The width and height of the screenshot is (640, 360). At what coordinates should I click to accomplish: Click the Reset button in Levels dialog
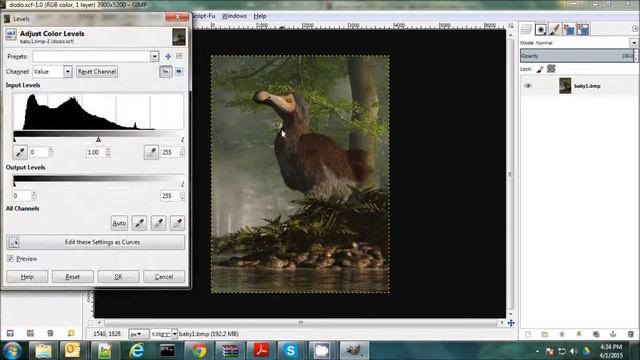(x=73, y=277)
